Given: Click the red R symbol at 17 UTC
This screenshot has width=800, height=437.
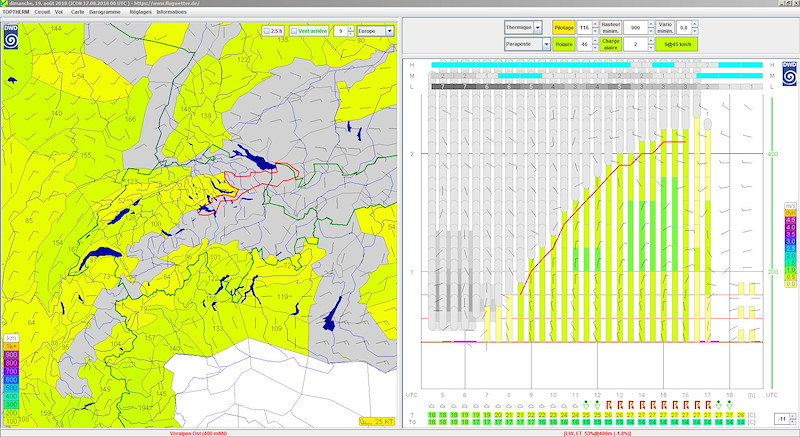Looking at the screenshot, I should 708,405.
